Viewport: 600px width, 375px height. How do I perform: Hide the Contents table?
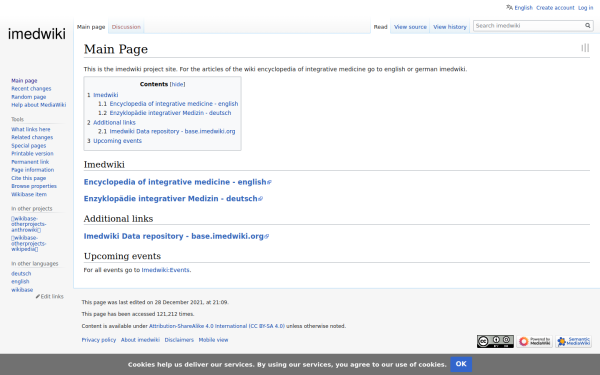click(177, 84)
